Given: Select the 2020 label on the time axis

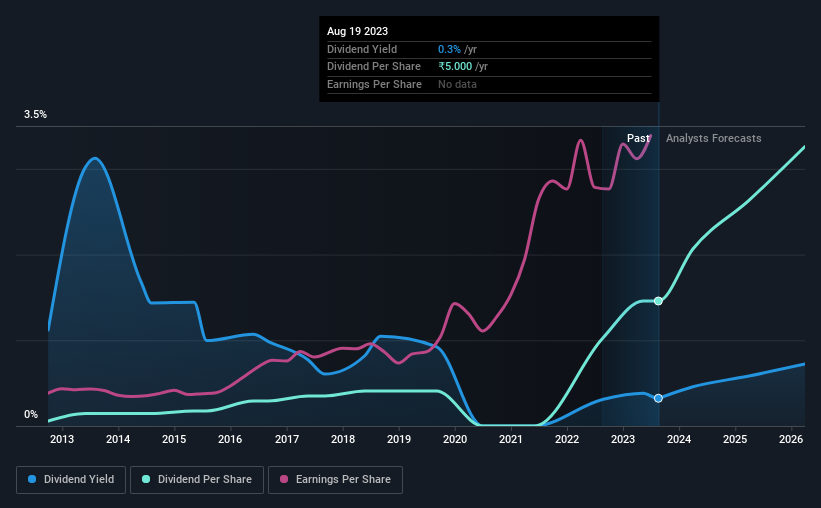Looking at the screenshot, I should click(454, 439).
